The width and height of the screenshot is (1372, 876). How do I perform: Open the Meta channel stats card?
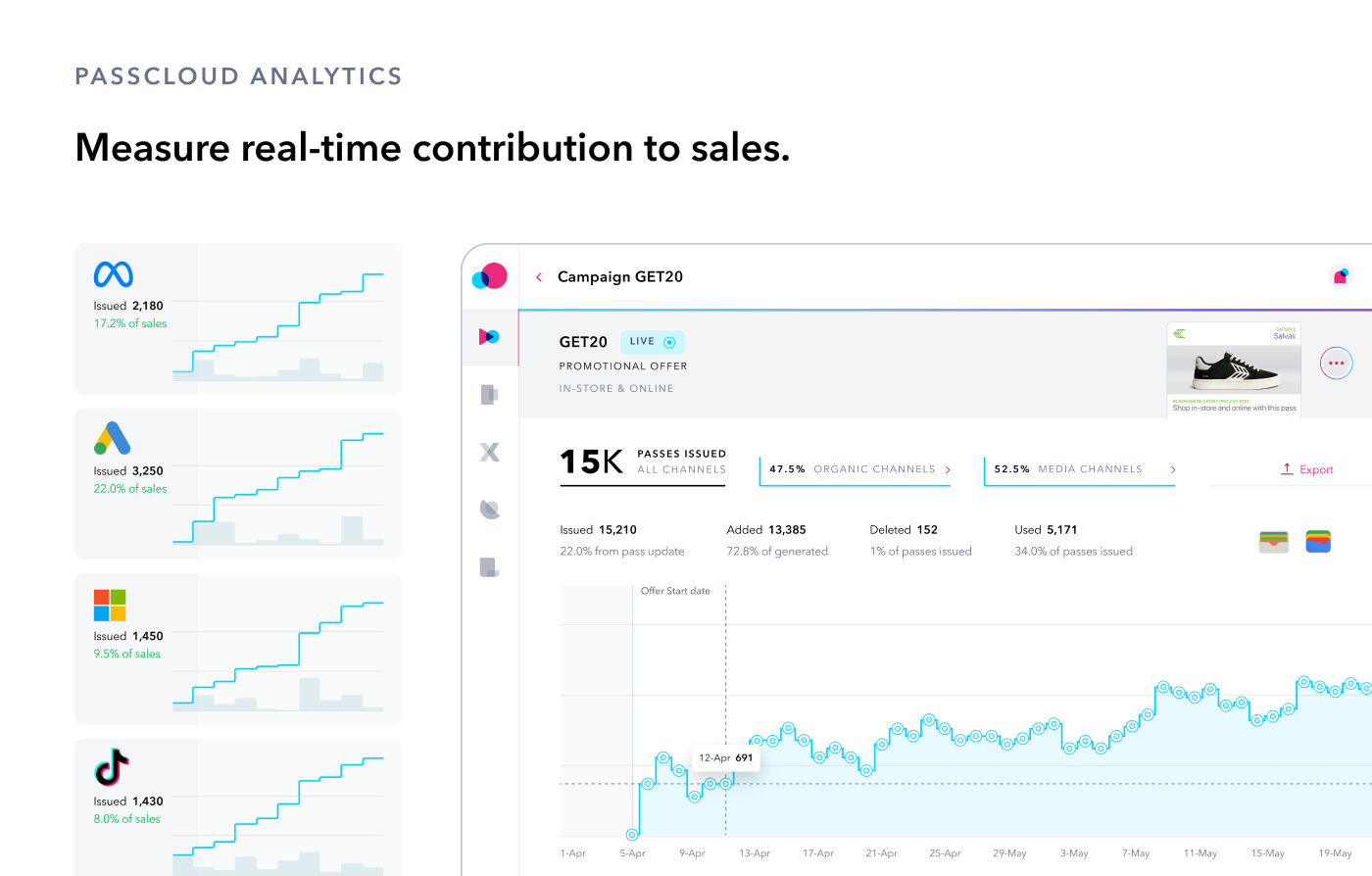pyautogui.click(x=238, y=318)
